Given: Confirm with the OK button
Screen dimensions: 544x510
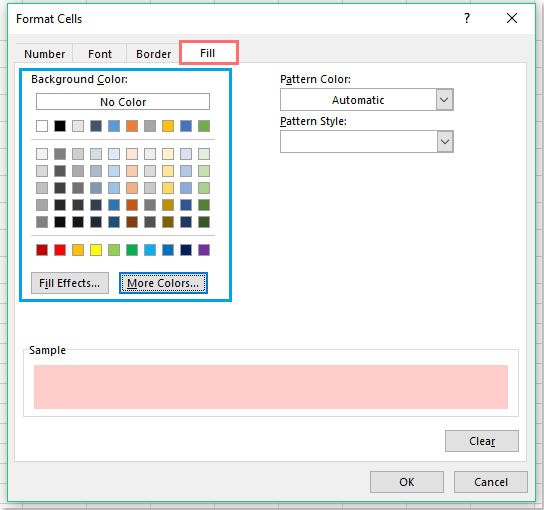Looking at the screenshot, I should click(407, 482).
